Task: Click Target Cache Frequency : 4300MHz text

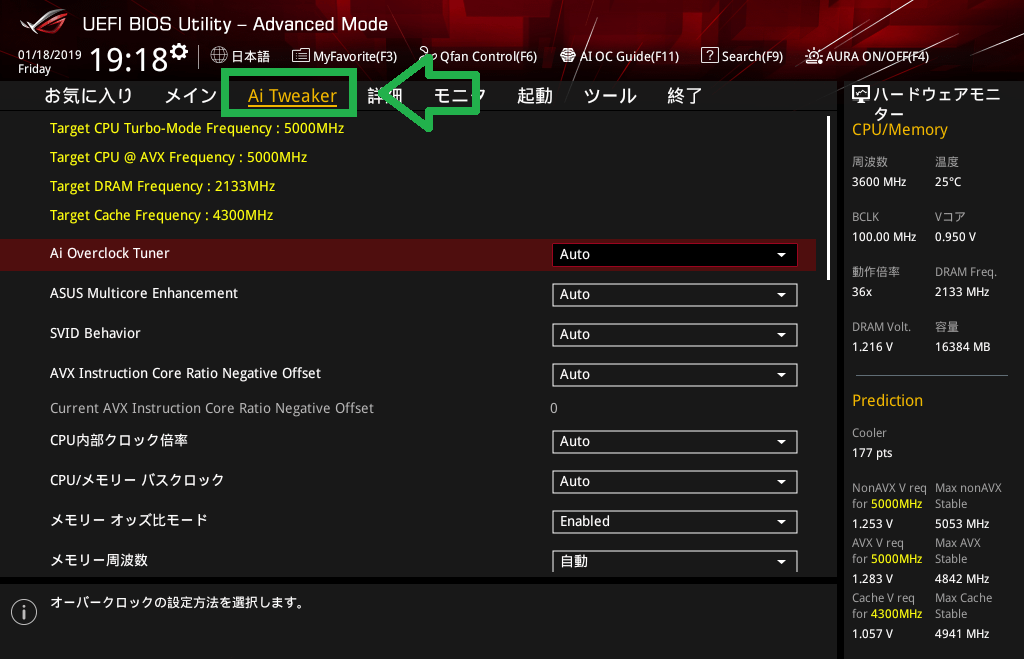Action: click(161, 215)
